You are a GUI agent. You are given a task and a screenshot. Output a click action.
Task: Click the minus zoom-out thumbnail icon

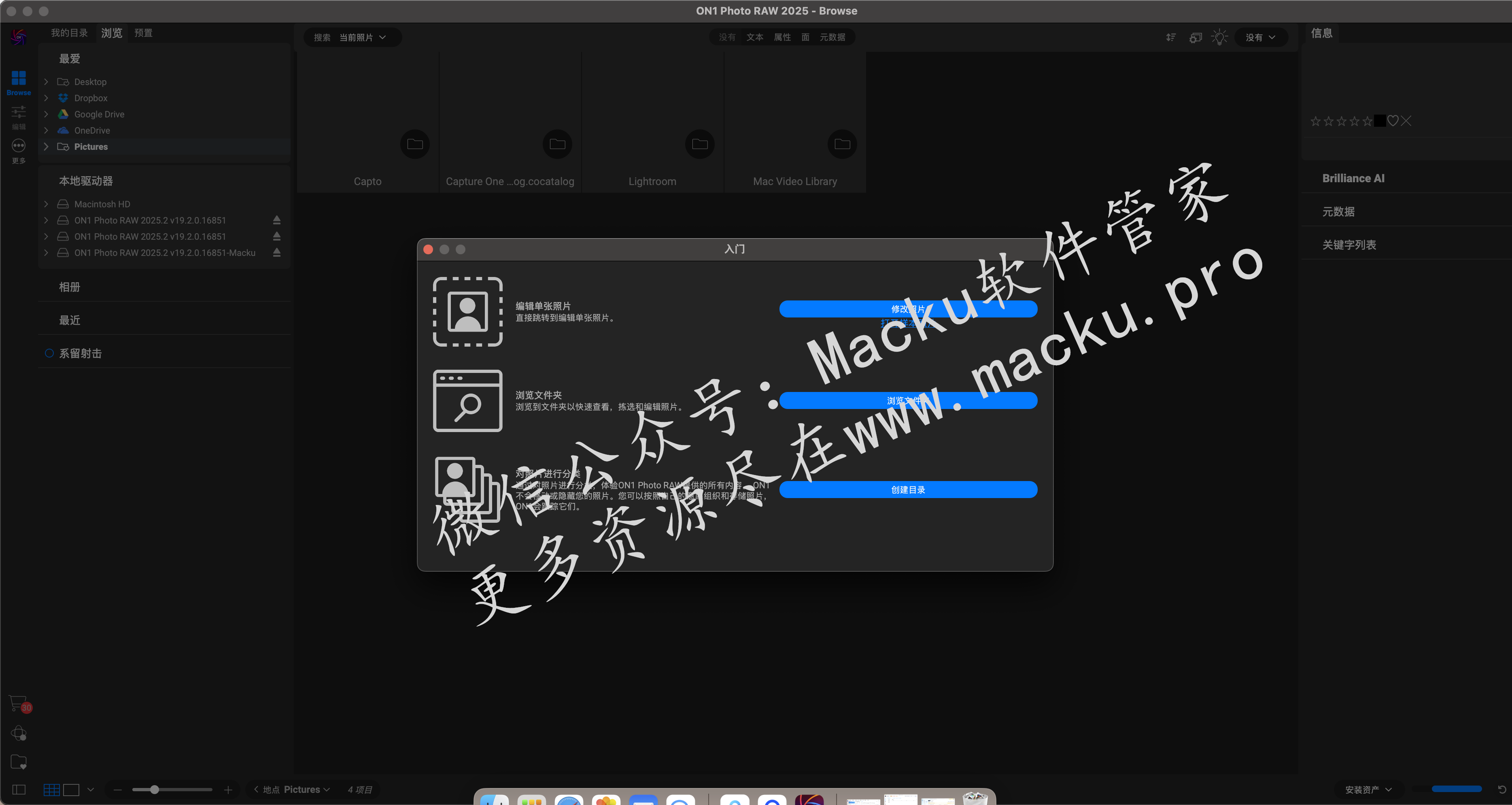(118, 790)
